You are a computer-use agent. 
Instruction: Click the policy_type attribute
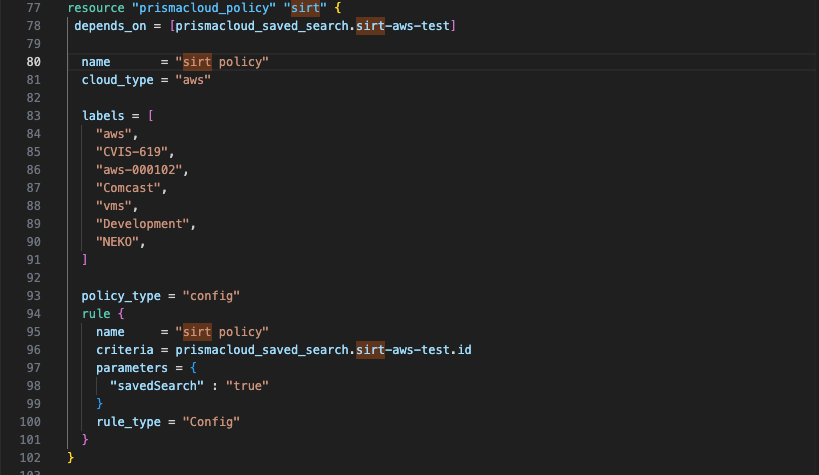[x=121, y=296]
